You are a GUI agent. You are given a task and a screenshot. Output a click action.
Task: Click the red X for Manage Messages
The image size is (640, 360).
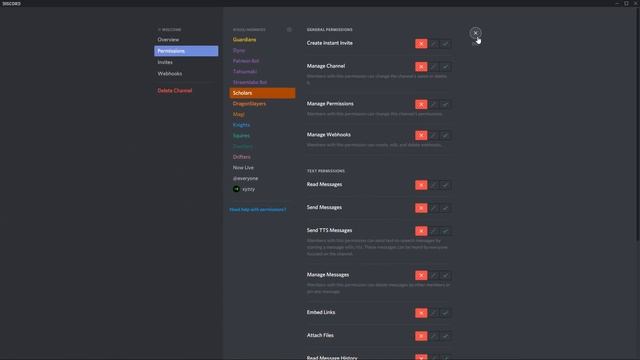pyautogui.click(x=421, y=276)
